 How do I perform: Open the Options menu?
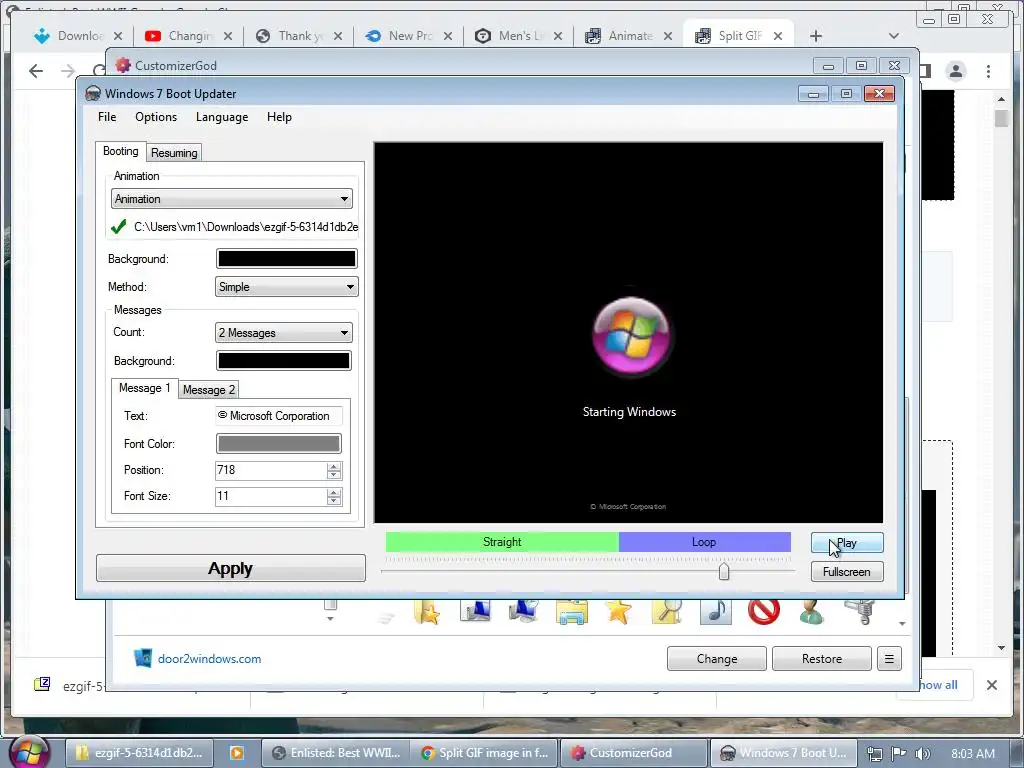pos(156,117)
